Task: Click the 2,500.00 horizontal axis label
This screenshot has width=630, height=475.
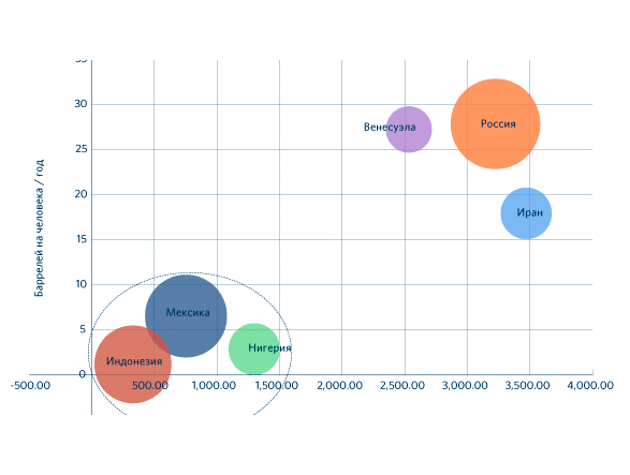Action: point(402,385)
